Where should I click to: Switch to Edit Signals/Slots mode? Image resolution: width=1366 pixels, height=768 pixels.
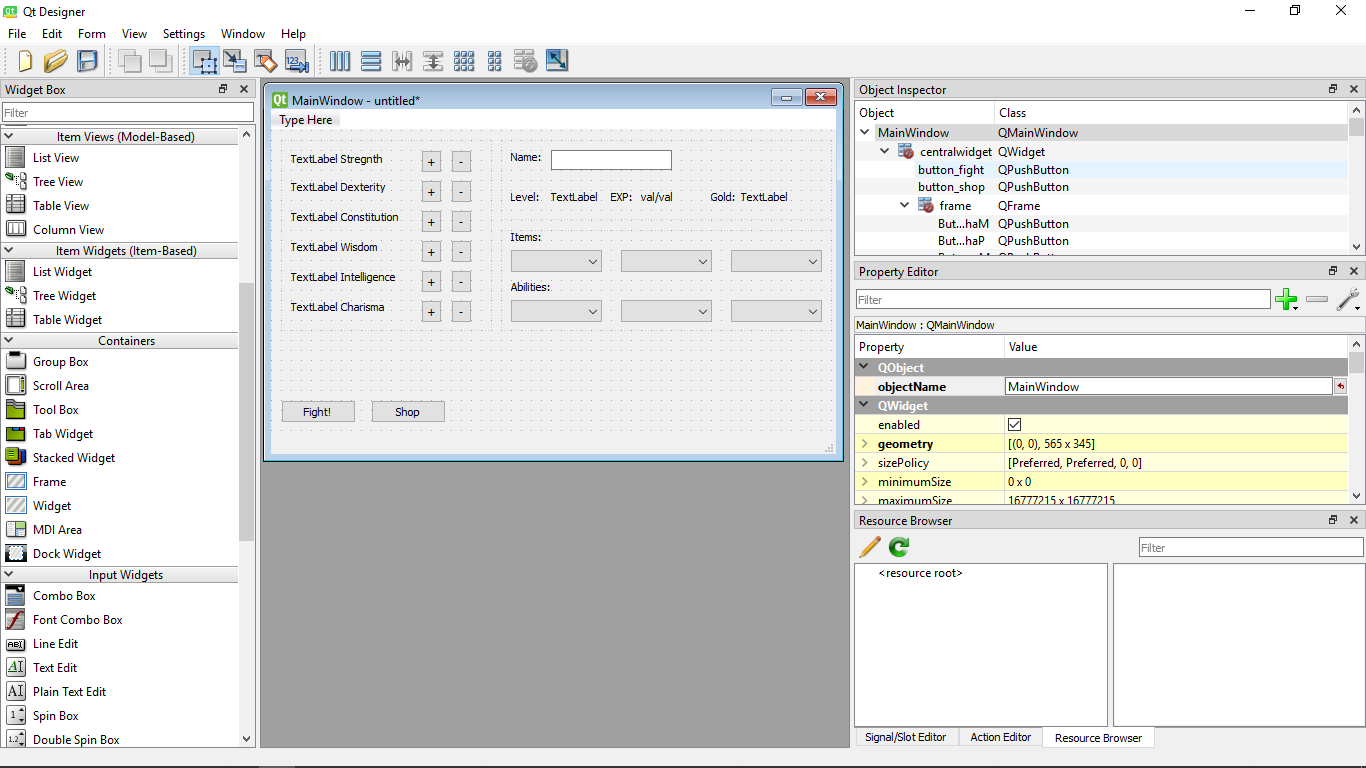click(235, 61)
